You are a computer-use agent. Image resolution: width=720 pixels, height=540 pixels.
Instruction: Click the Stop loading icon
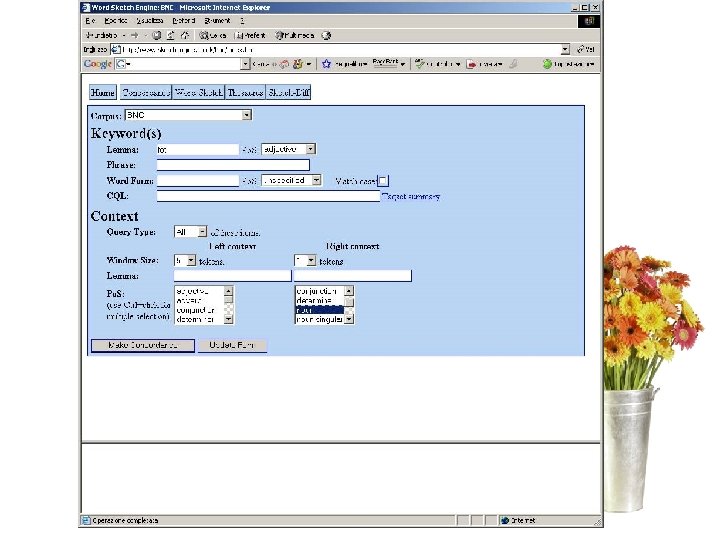157,35
